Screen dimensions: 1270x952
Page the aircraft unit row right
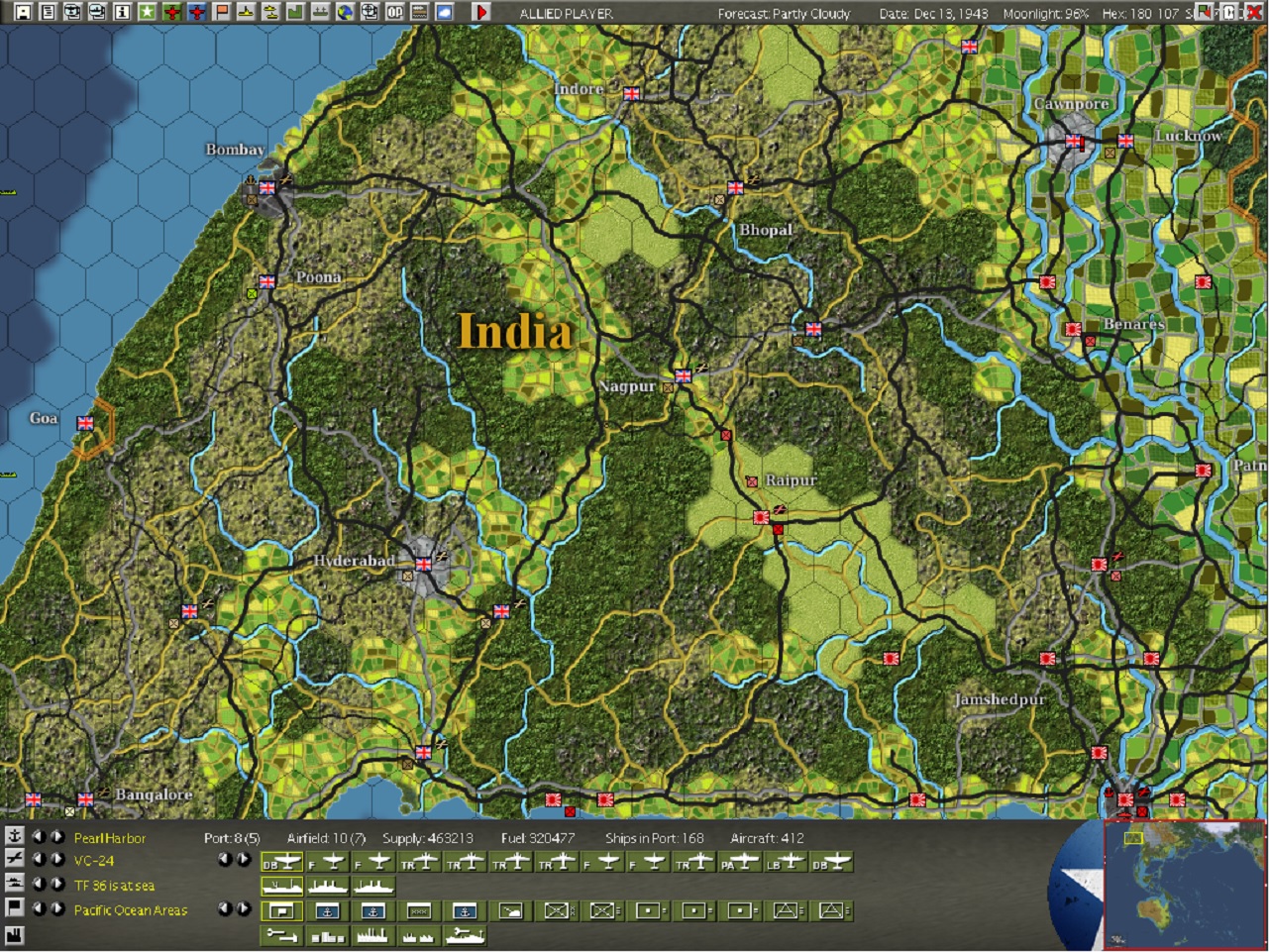[243, 860]
